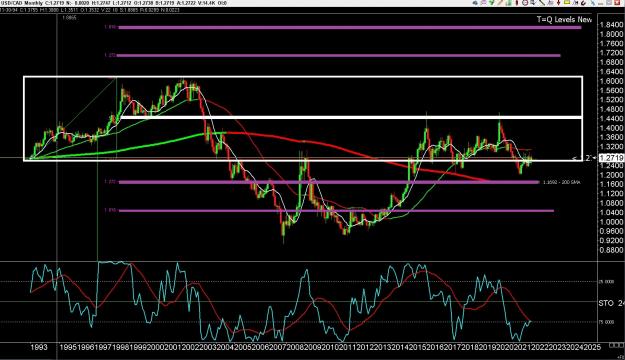Click the 1.6000 price axis label

[611, 81]
